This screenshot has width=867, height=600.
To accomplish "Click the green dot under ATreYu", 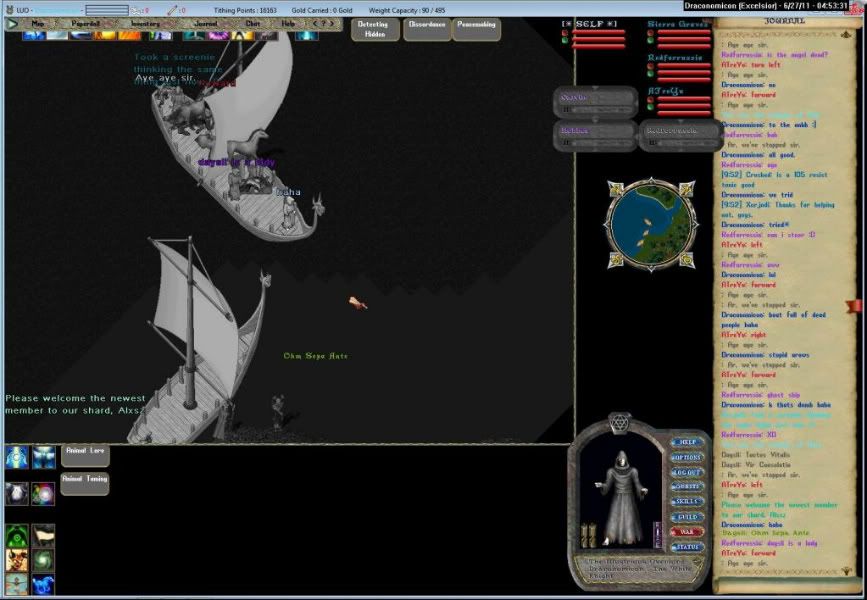I will click(650, 107).
